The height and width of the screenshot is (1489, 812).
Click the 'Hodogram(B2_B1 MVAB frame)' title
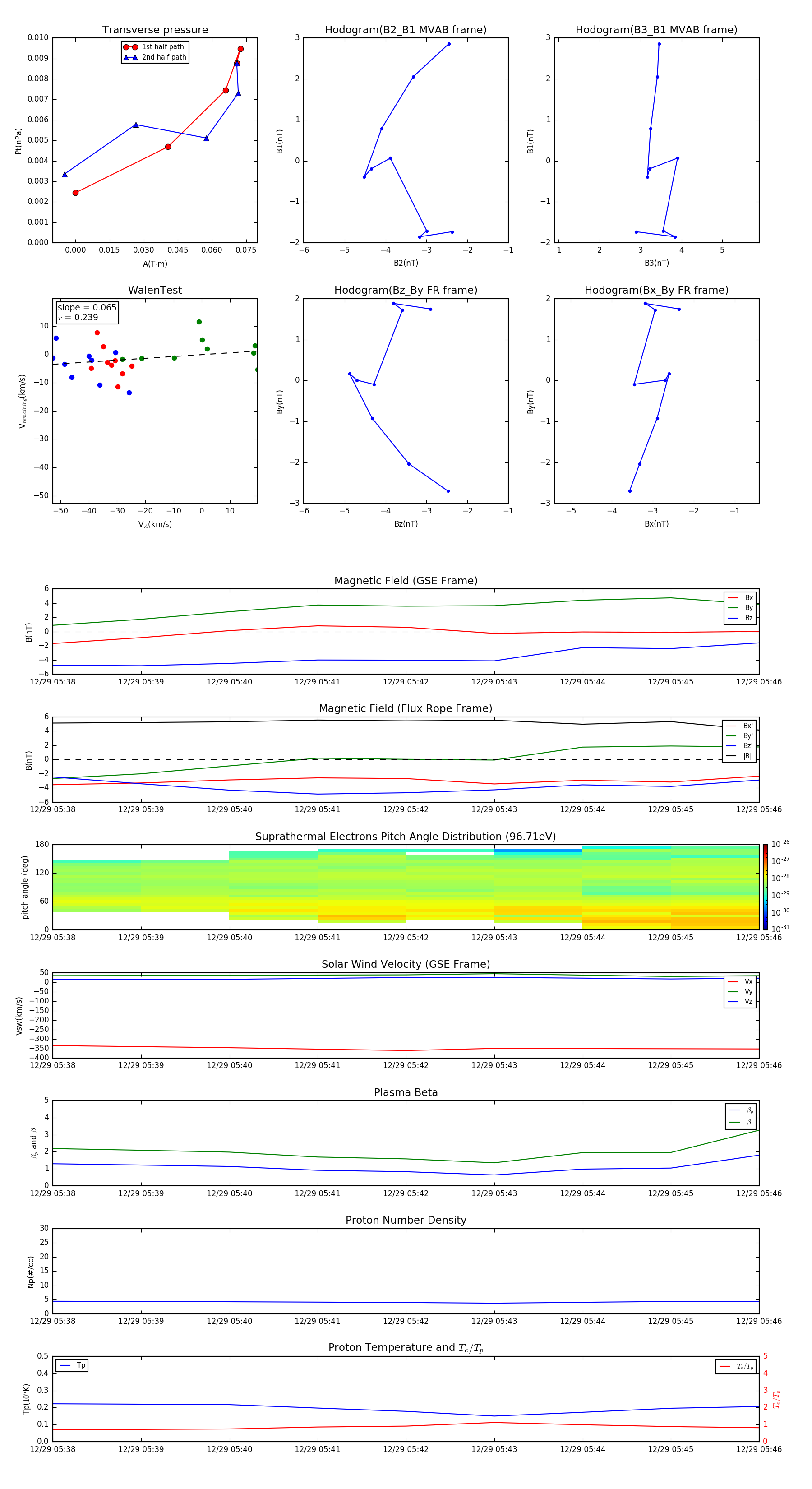point(406,29)
